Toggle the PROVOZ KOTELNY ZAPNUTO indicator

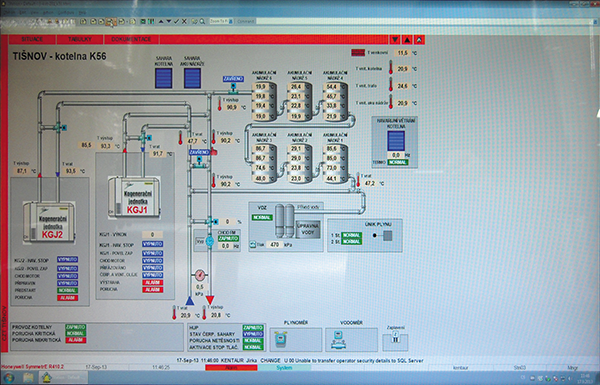coord(75,327)
